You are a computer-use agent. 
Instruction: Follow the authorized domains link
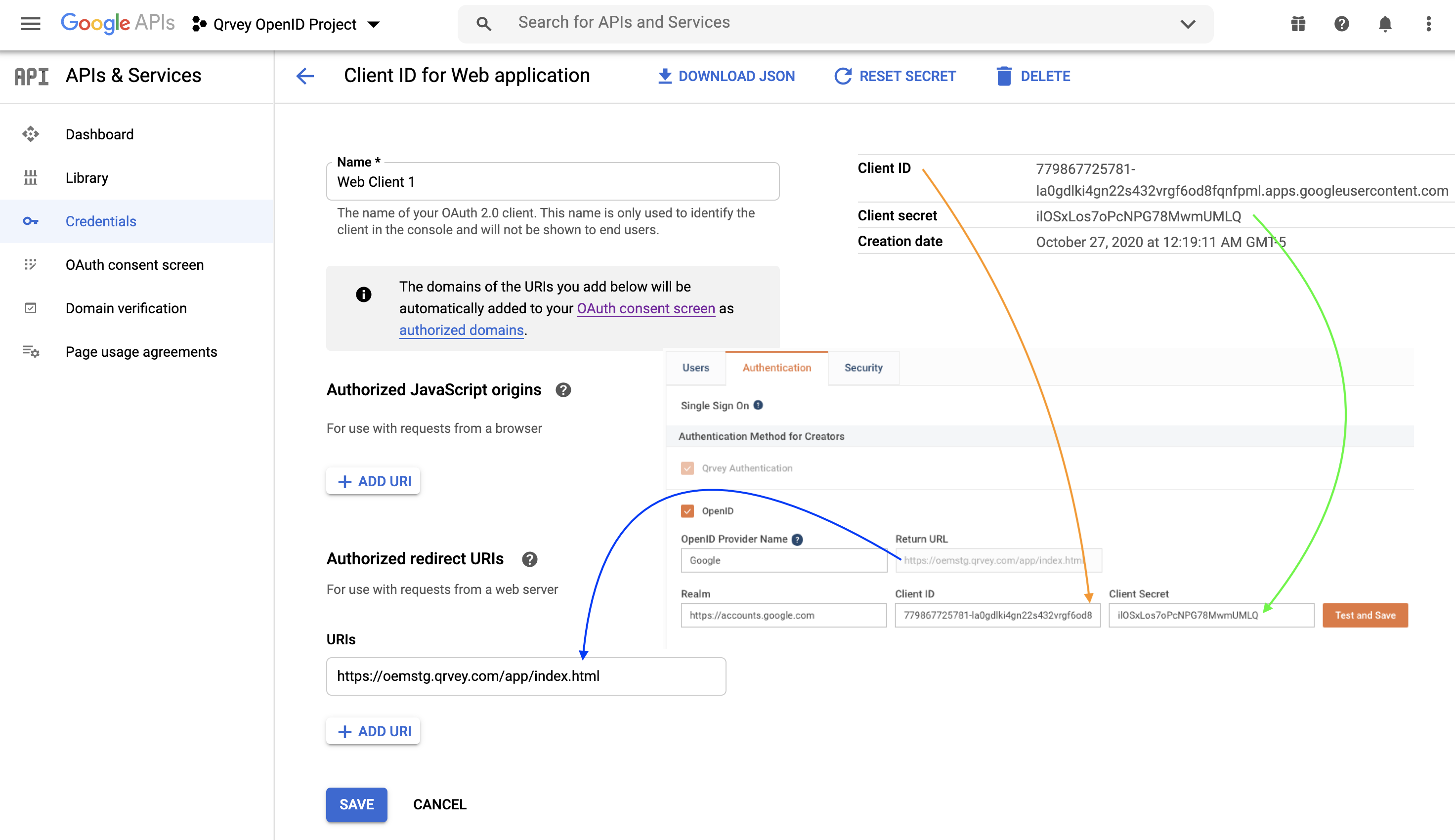coord(461,330)
